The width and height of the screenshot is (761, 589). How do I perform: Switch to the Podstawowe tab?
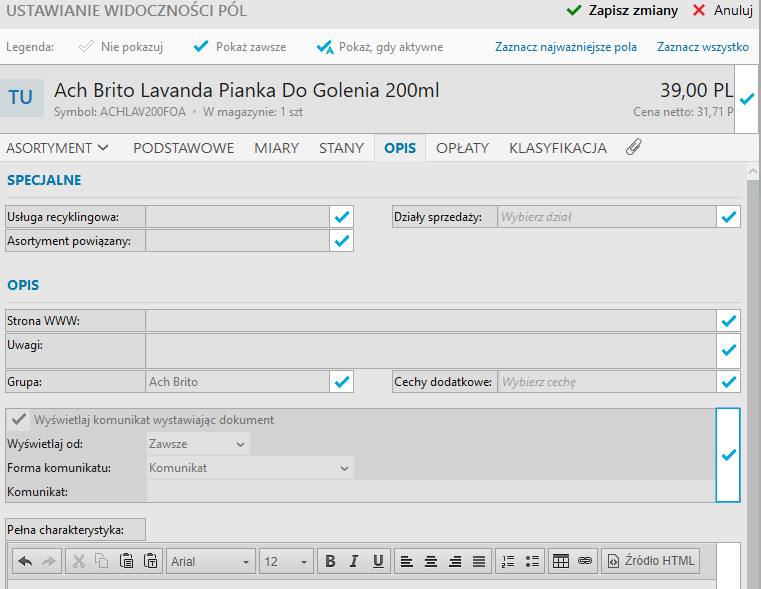(x=183, y=148)
